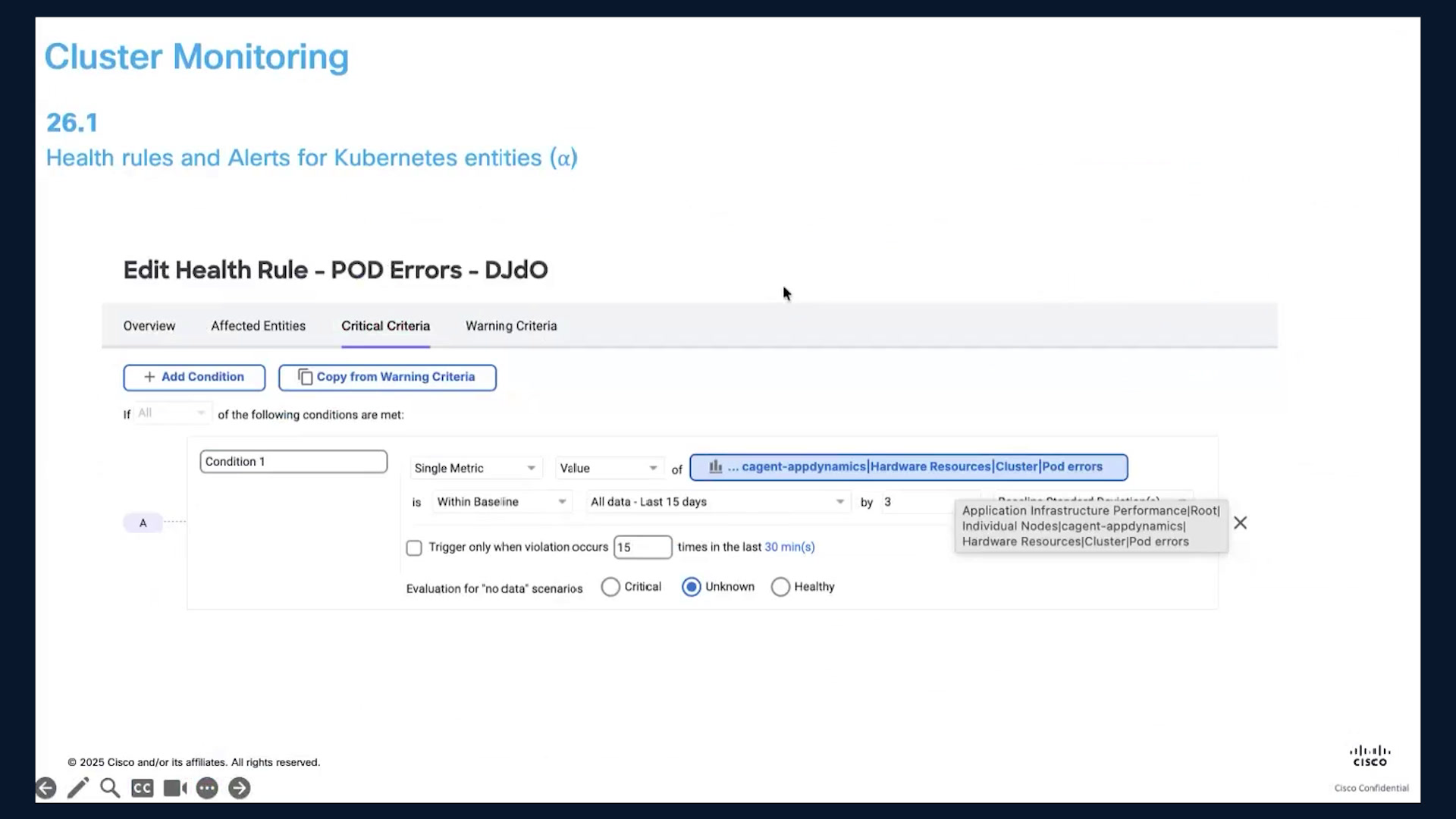Click the camera video icon
Screen dimensions: 1456x819
[x=175, y=789]
